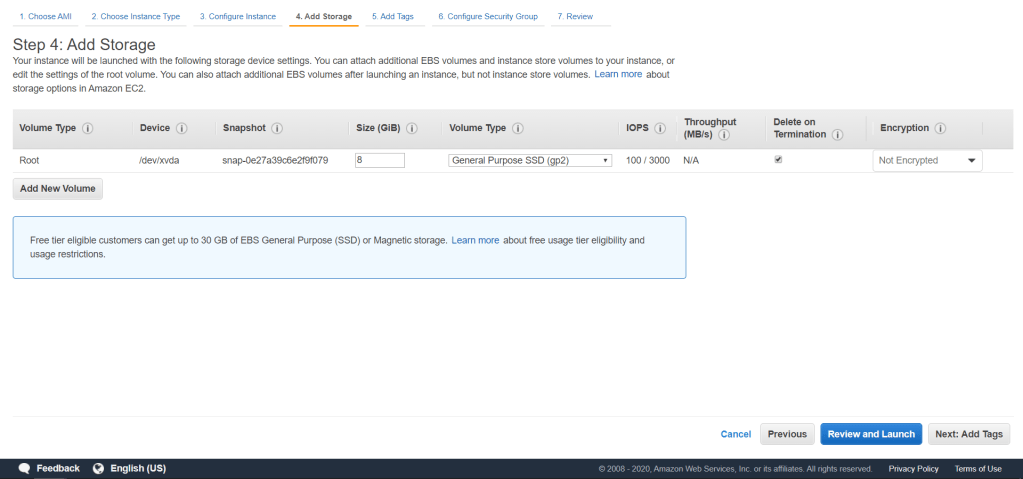Click the Cancel link
Screen dimensions: 1023x479
[735, 434]
